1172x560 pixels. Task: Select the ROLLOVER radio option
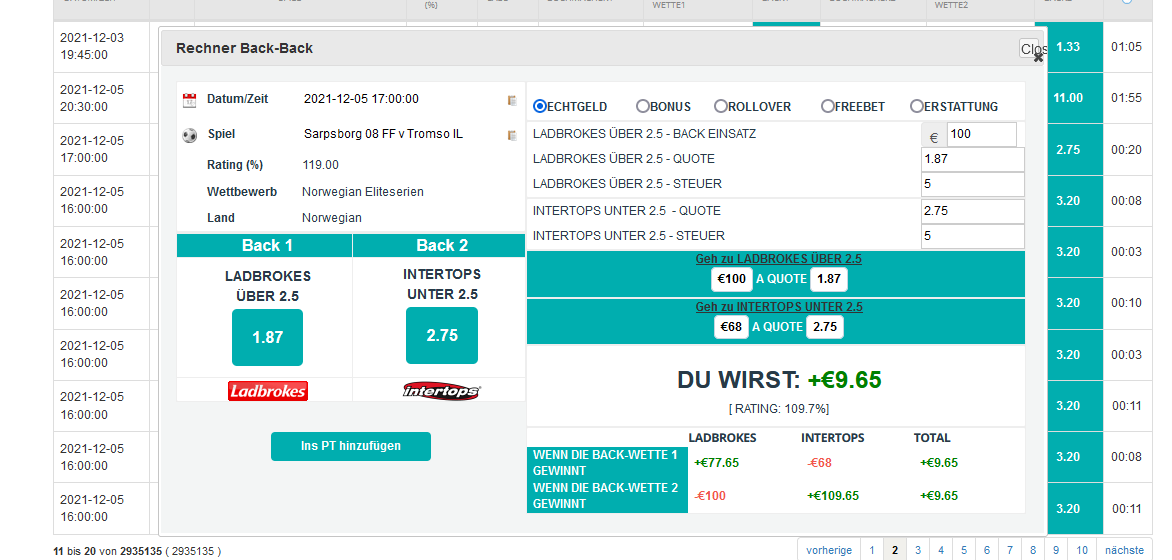tap(721, 106)
